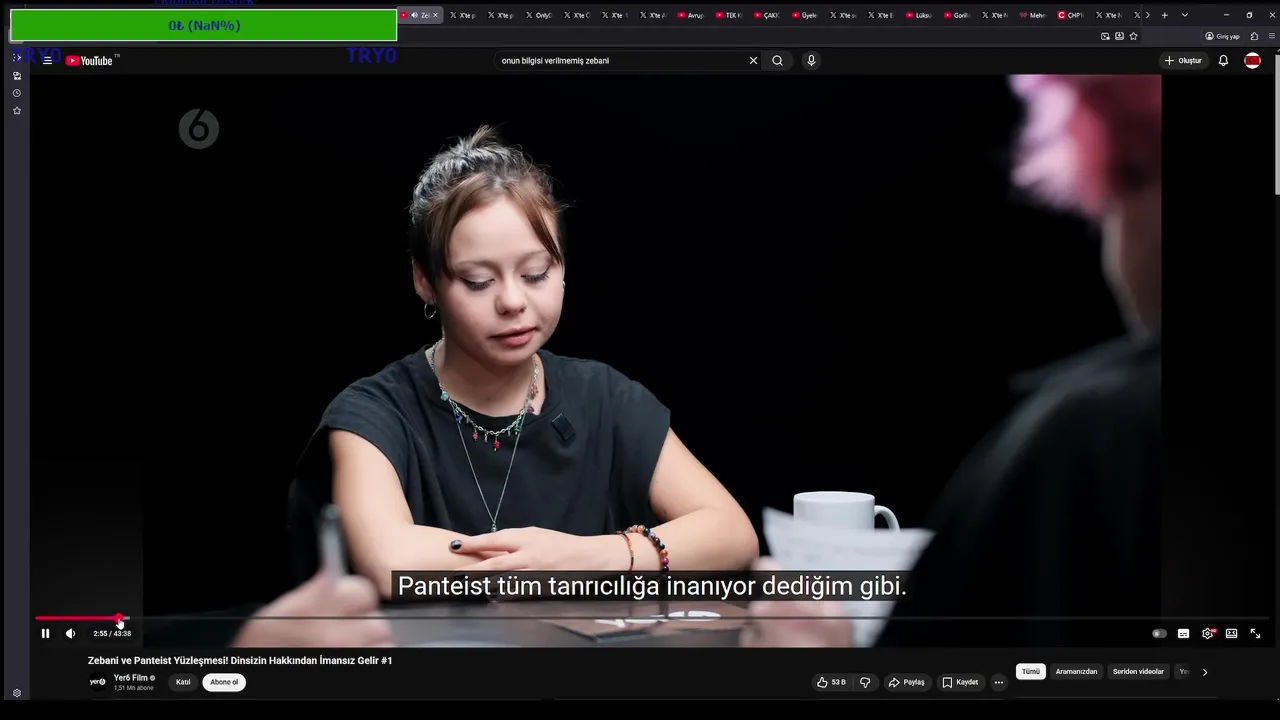The width and height of the screenshot is (1280, 720).
Task: Enter fullscreen mode
Action: coord(1255,633)
